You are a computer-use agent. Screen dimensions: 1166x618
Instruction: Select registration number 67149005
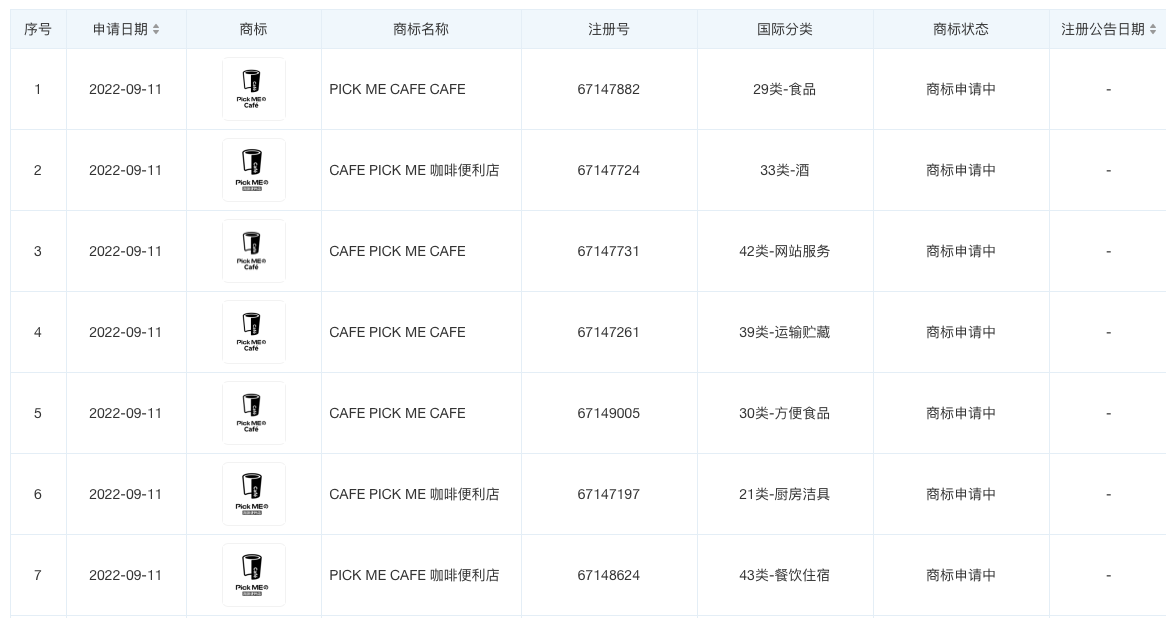608,413
